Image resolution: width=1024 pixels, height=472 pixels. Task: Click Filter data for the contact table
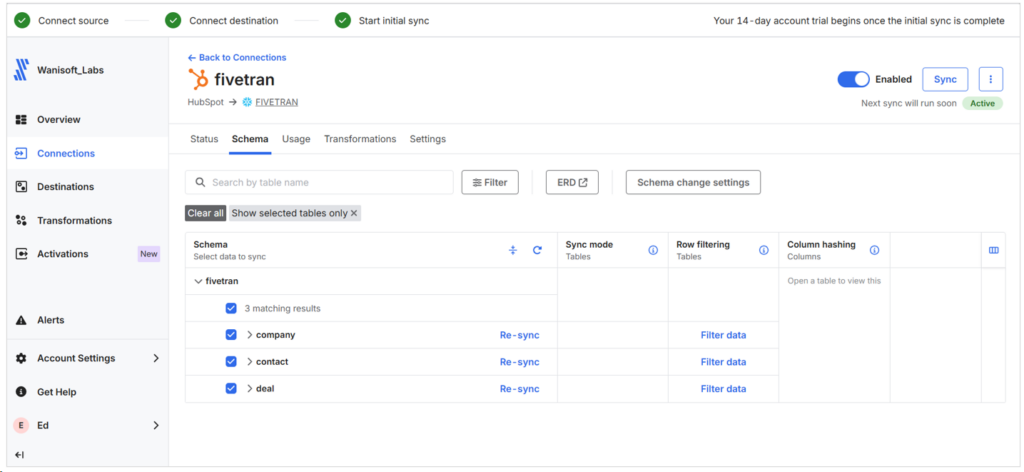(724, 362)
